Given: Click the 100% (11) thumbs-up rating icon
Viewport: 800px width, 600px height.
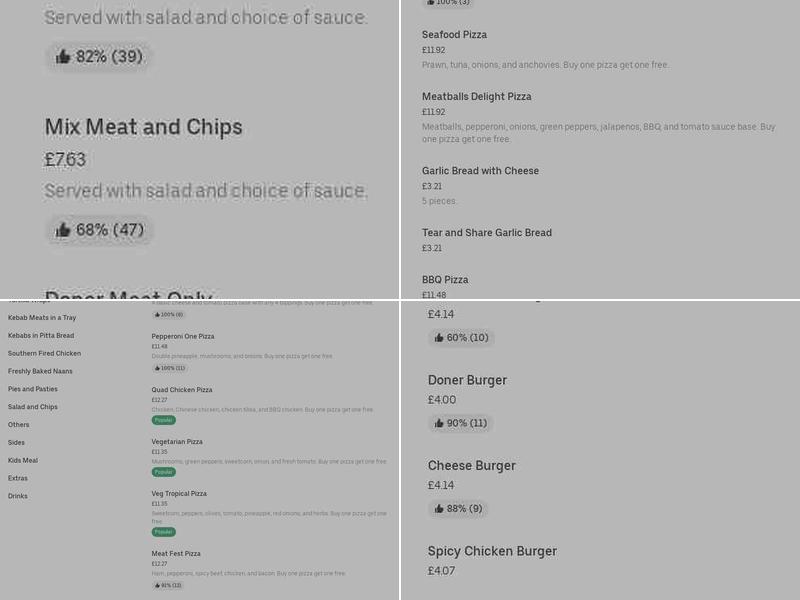Looking at the screenshot, I should pos(159,368).
